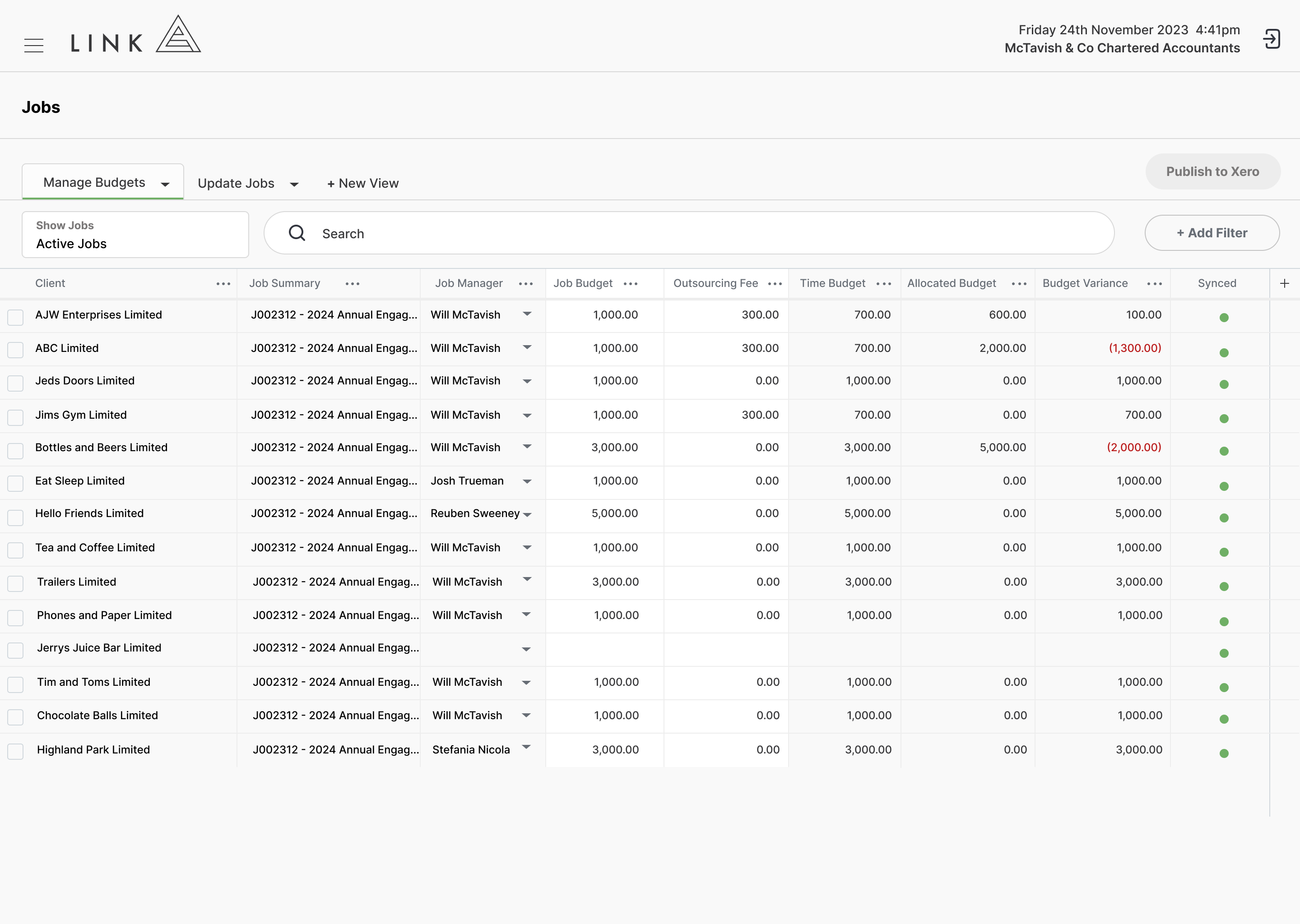Expand Update Jobs view dropdown arrow
This screenshot has width=1300, height=924.
coord(294,185)
